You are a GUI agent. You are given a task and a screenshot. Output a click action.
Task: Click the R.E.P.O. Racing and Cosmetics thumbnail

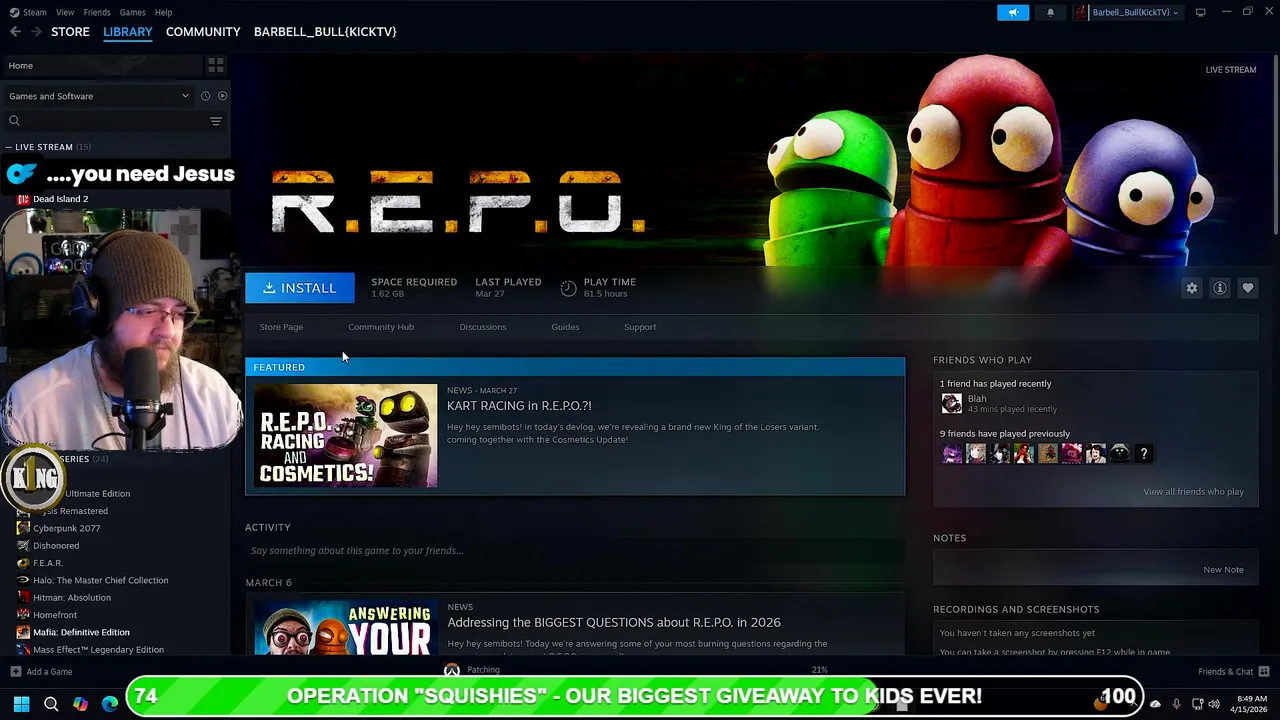coord(345,436)
